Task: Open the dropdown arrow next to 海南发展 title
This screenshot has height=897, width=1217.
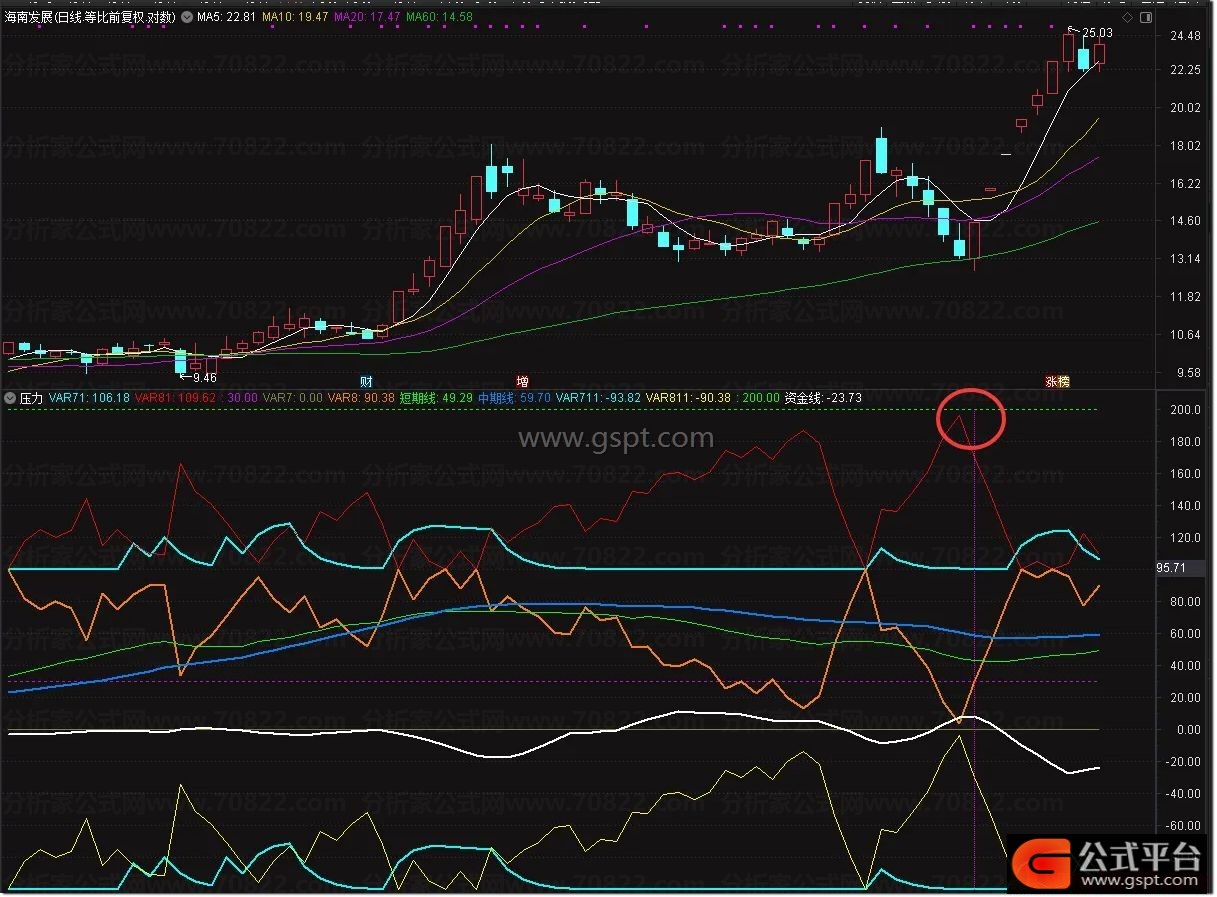Action: click(186, 17)
